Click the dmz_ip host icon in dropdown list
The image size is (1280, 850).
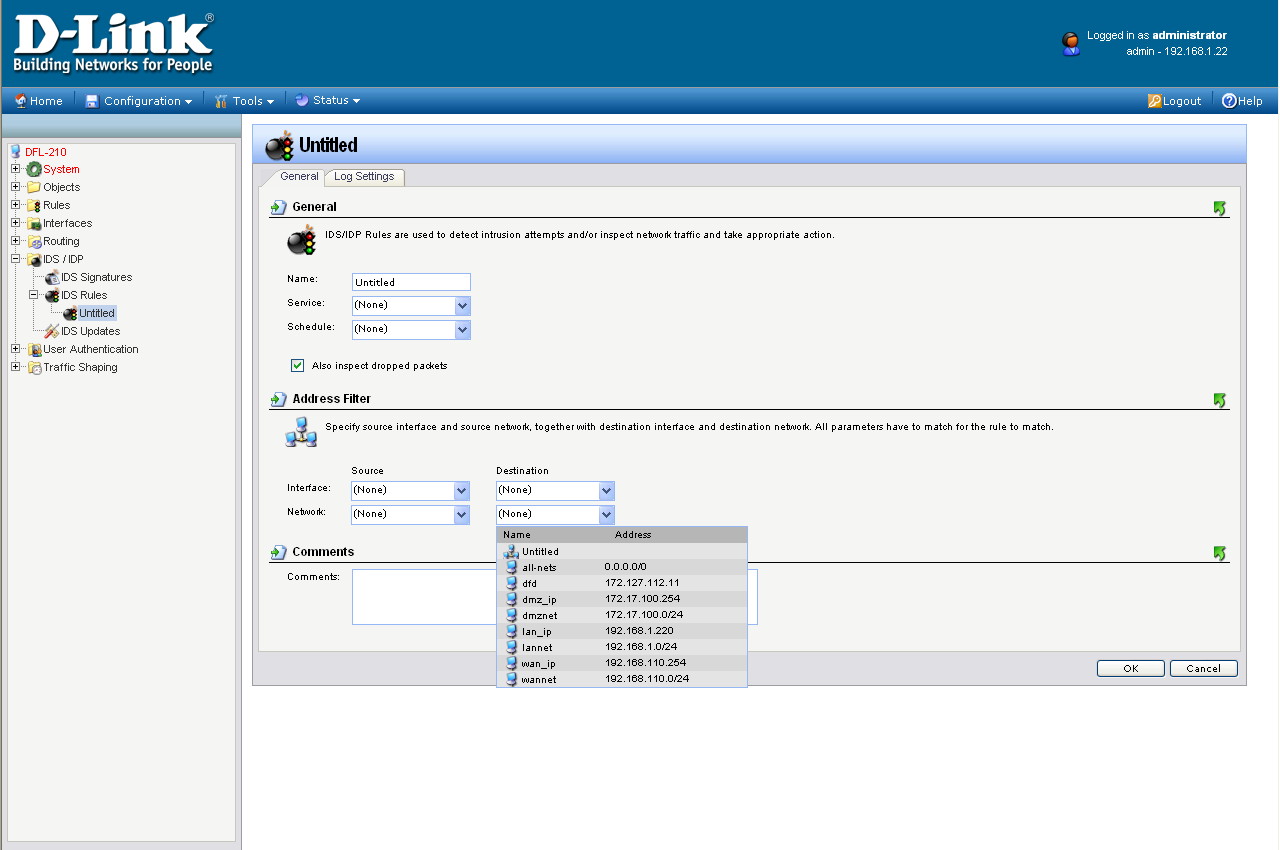[x=512, y=599]
